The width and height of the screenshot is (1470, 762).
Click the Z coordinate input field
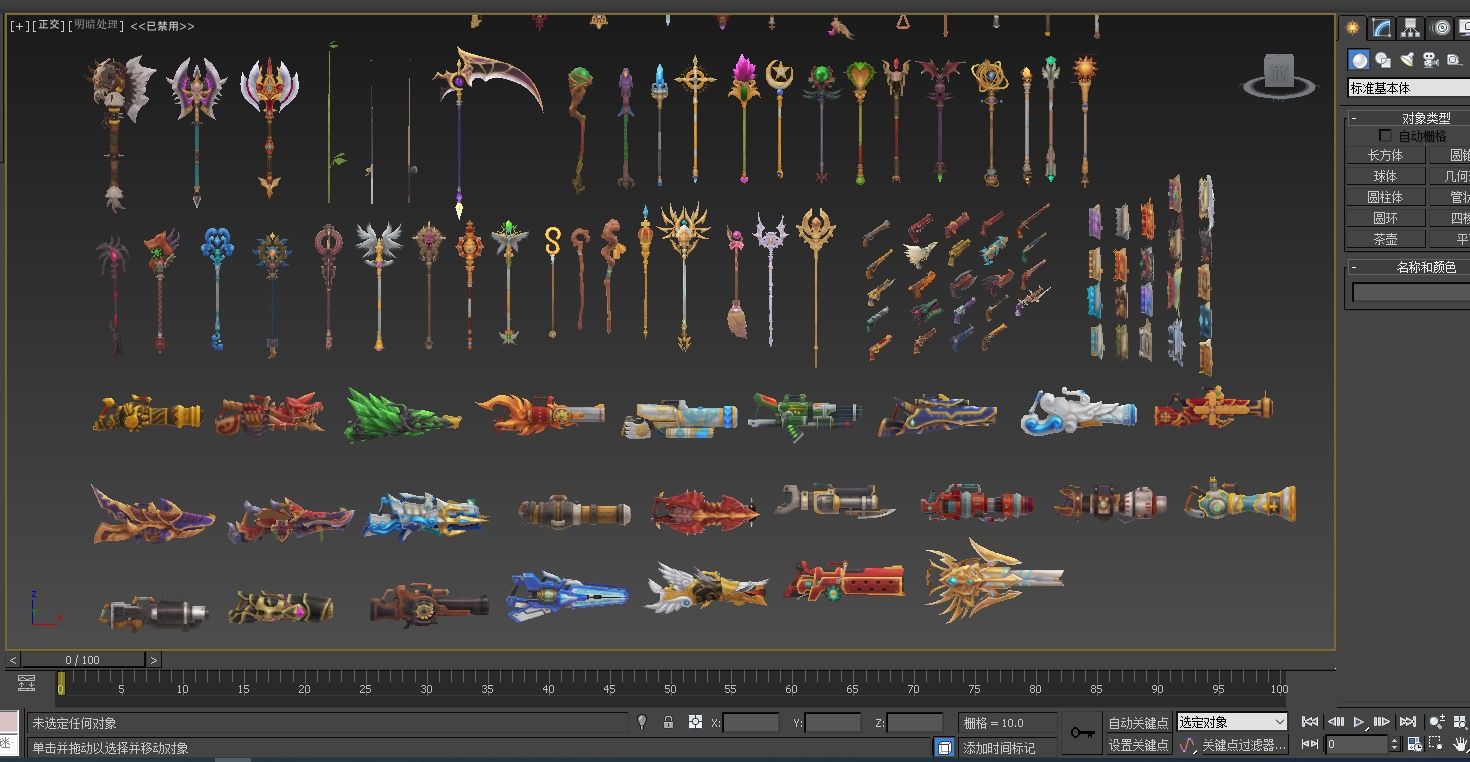(x=914, y=722)
